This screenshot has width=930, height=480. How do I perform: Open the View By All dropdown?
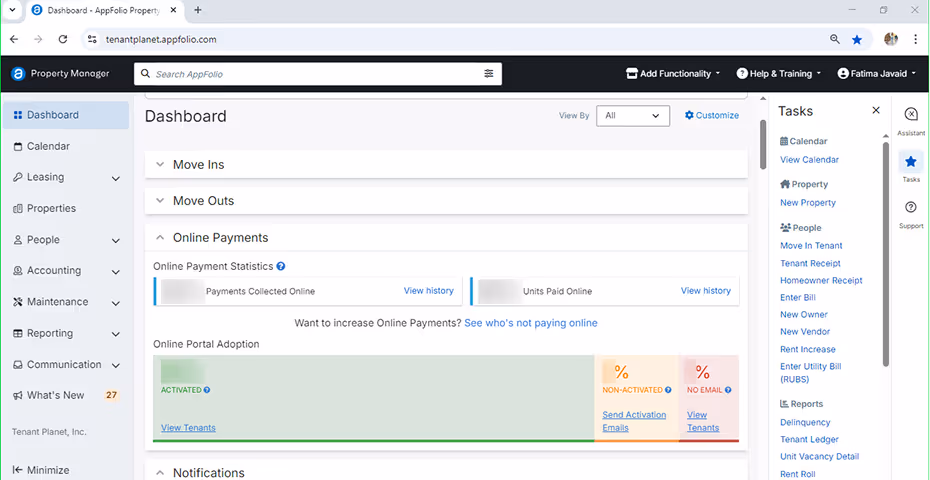point(633,116)
